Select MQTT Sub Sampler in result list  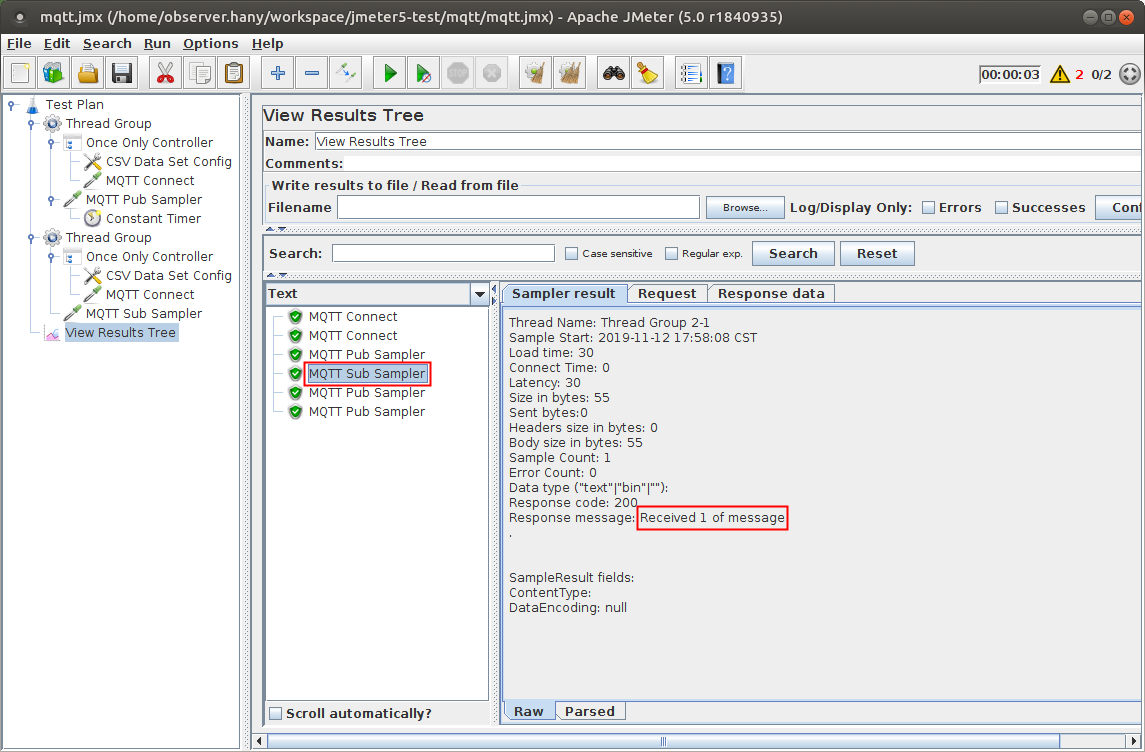click(x=367, y=374)
